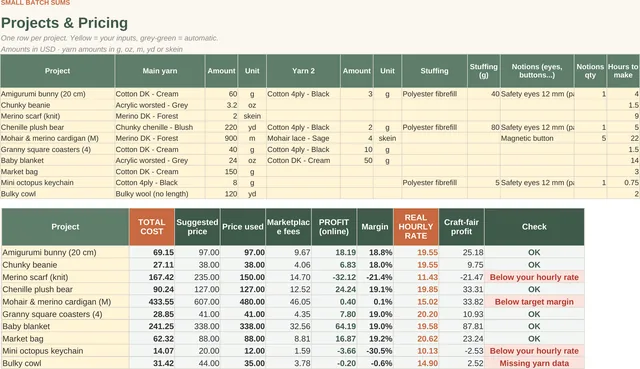
Task: Select 'Mohair & merino cardigan (M)' in the inputs table
Action: click(x=58, y=138)
